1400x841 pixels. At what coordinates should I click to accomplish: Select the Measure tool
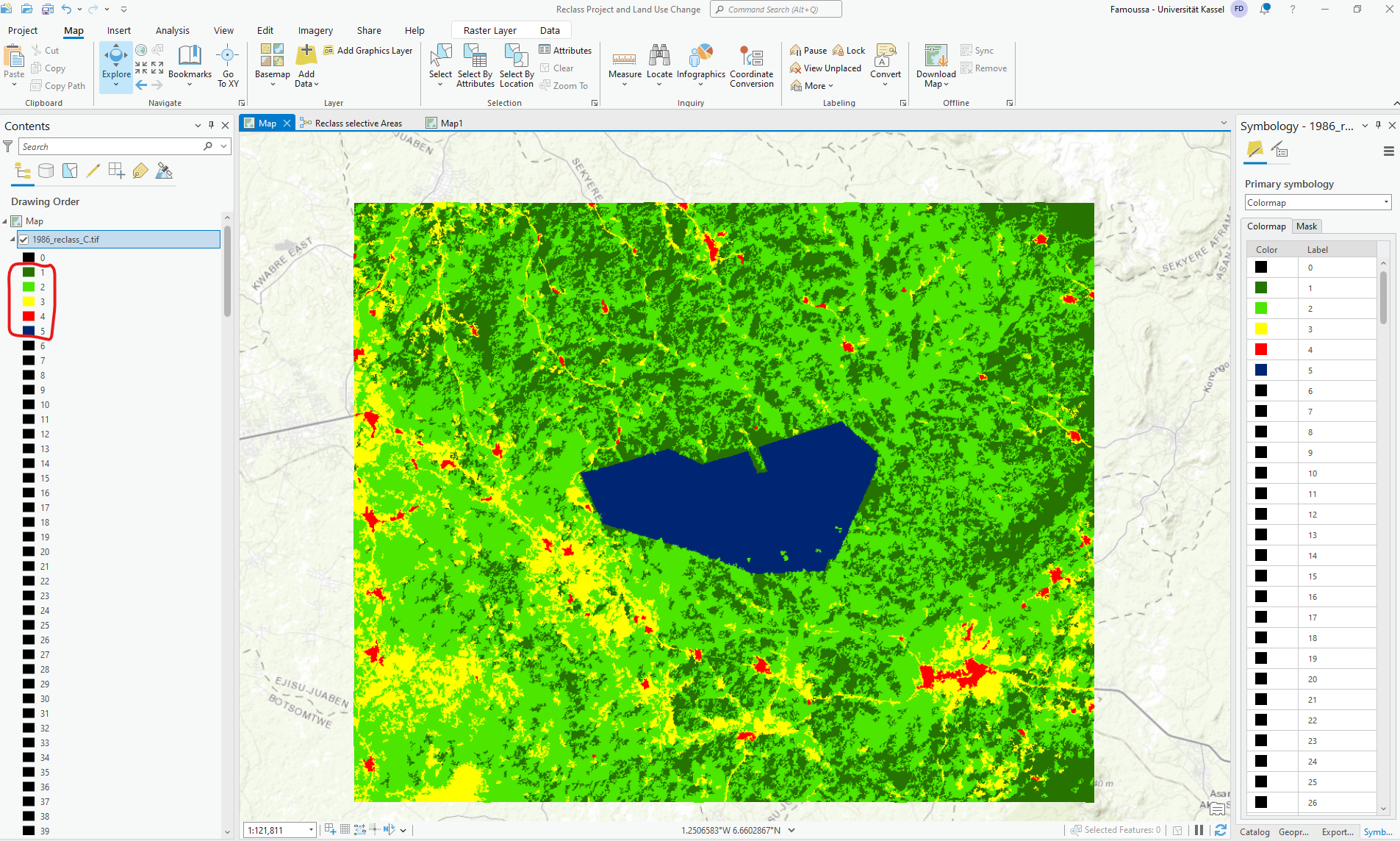click(624, 65)
